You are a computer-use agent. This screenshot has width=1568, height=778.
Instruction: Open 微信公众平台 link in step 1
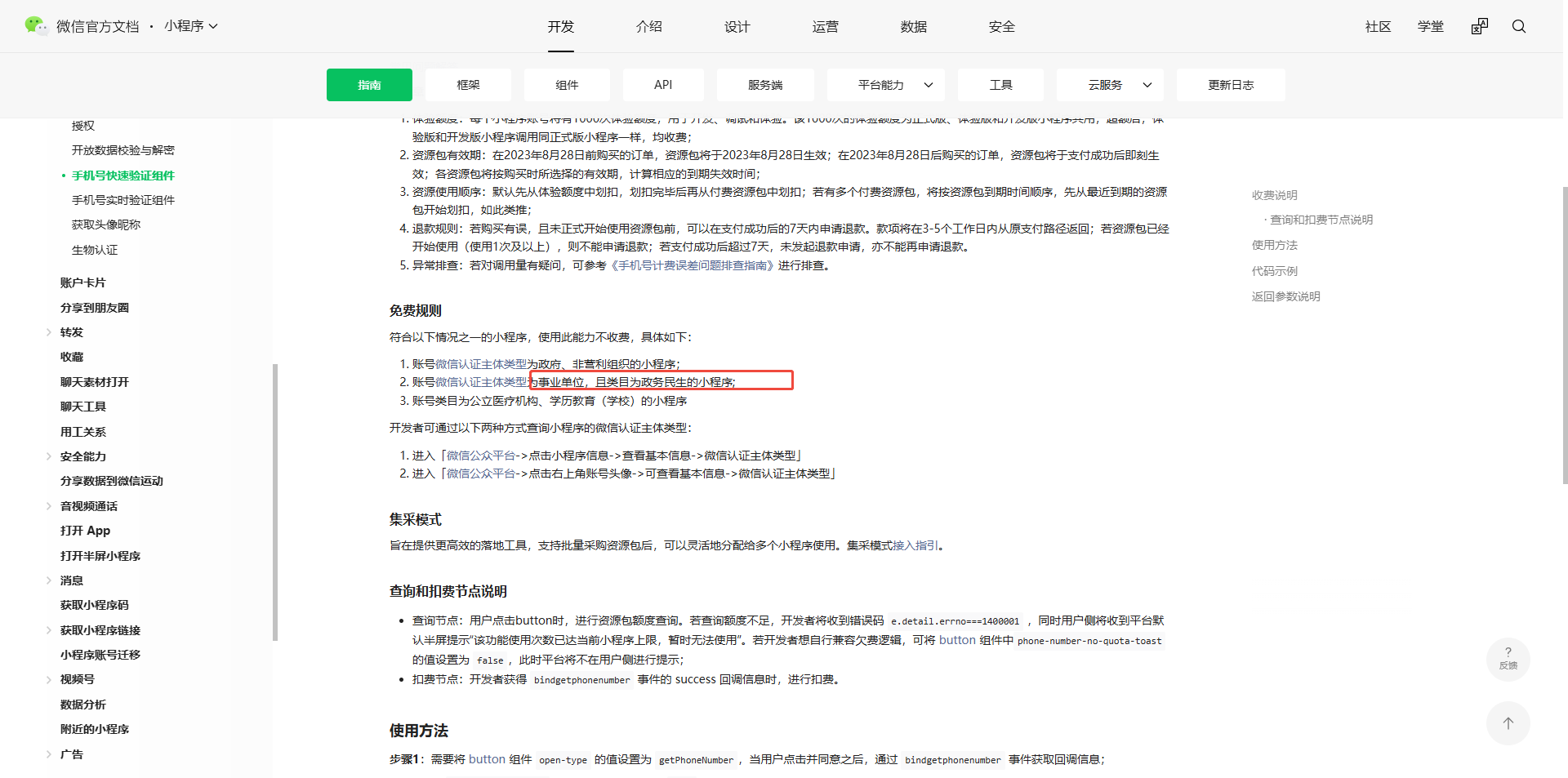[x=481, y=456]
